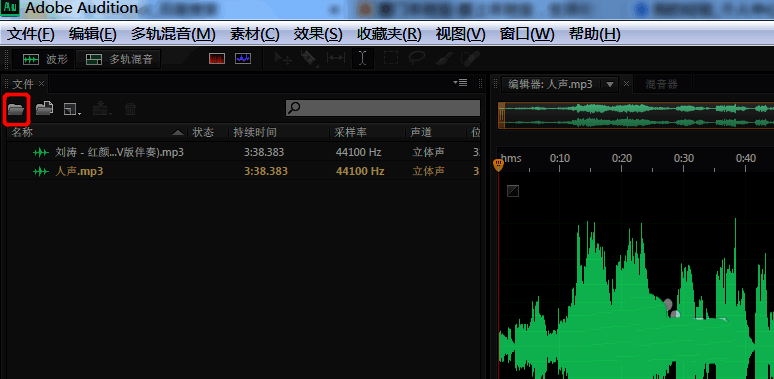Close the 编辑器 panel tab
The image size is (774, 379).
pos(626,84)
